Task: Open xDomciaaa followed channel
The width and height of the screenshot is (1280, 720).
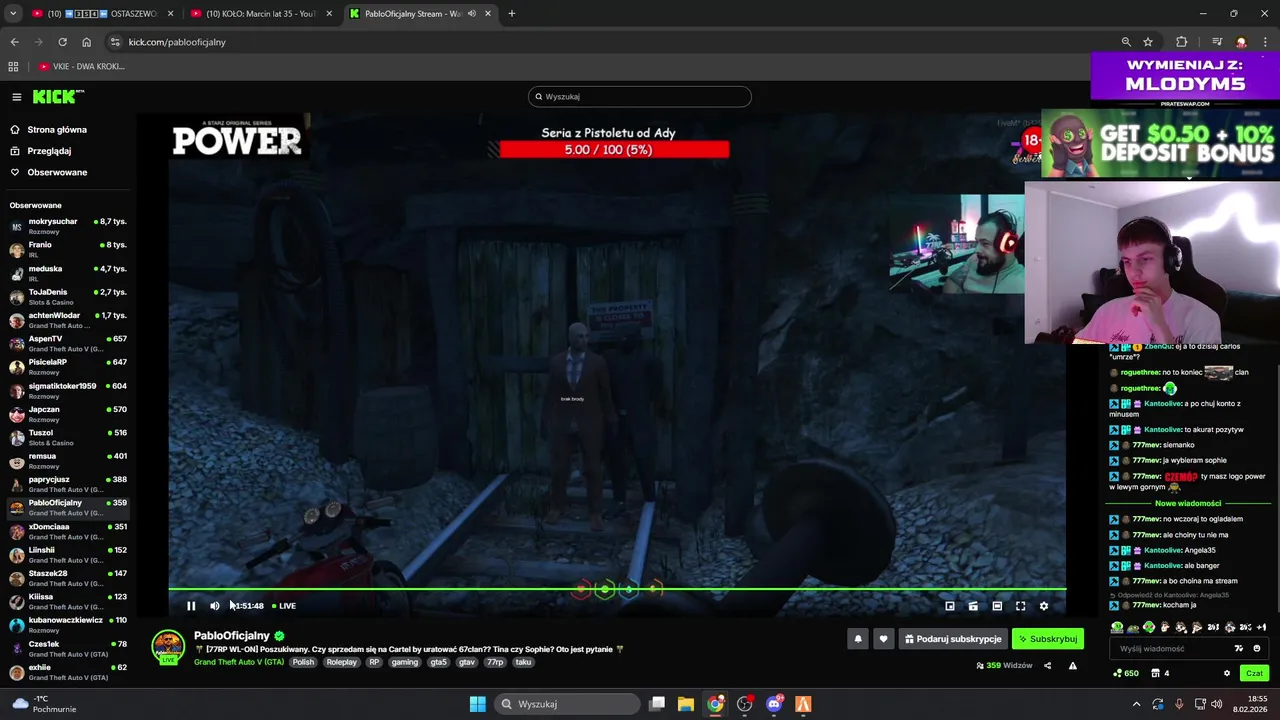Action: (x=68, y=531)
